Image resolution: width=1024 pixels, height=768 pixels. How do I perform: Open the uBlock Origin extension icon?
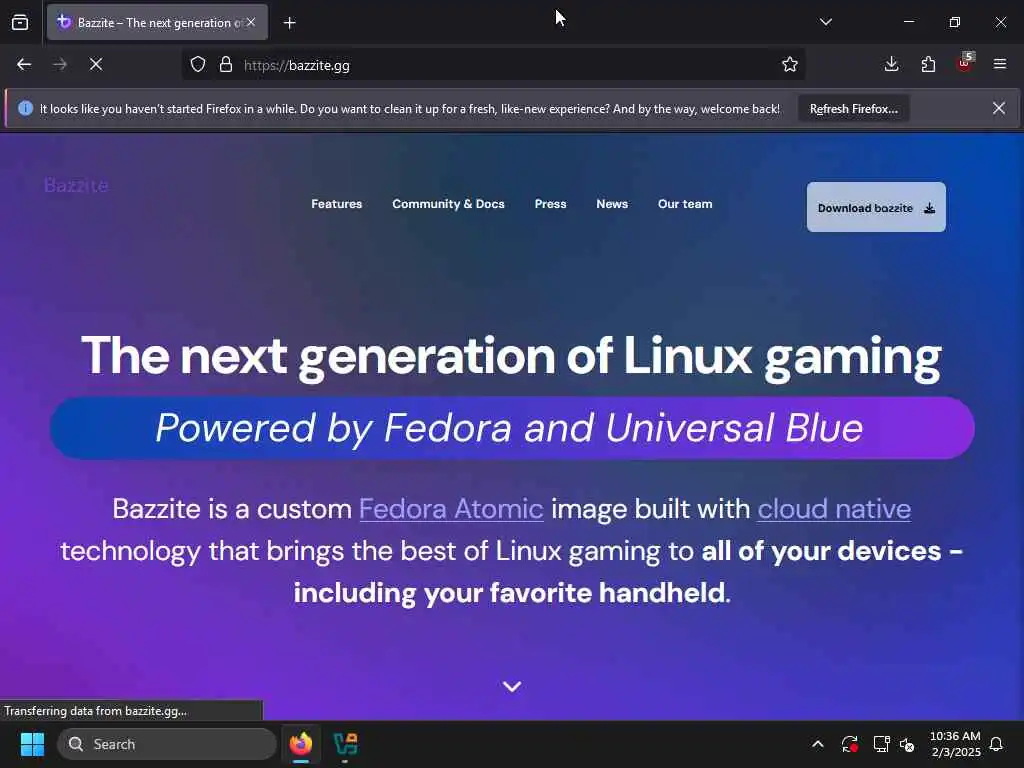point(965,63)
